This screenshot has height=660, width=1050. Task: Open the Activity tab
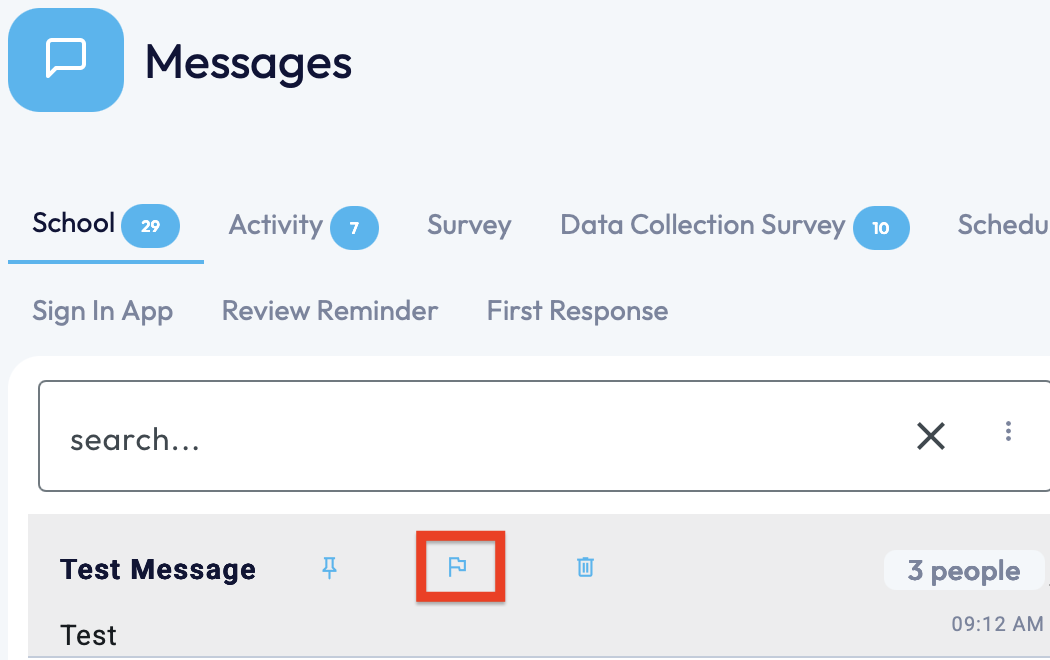click(x=275, y=225)
